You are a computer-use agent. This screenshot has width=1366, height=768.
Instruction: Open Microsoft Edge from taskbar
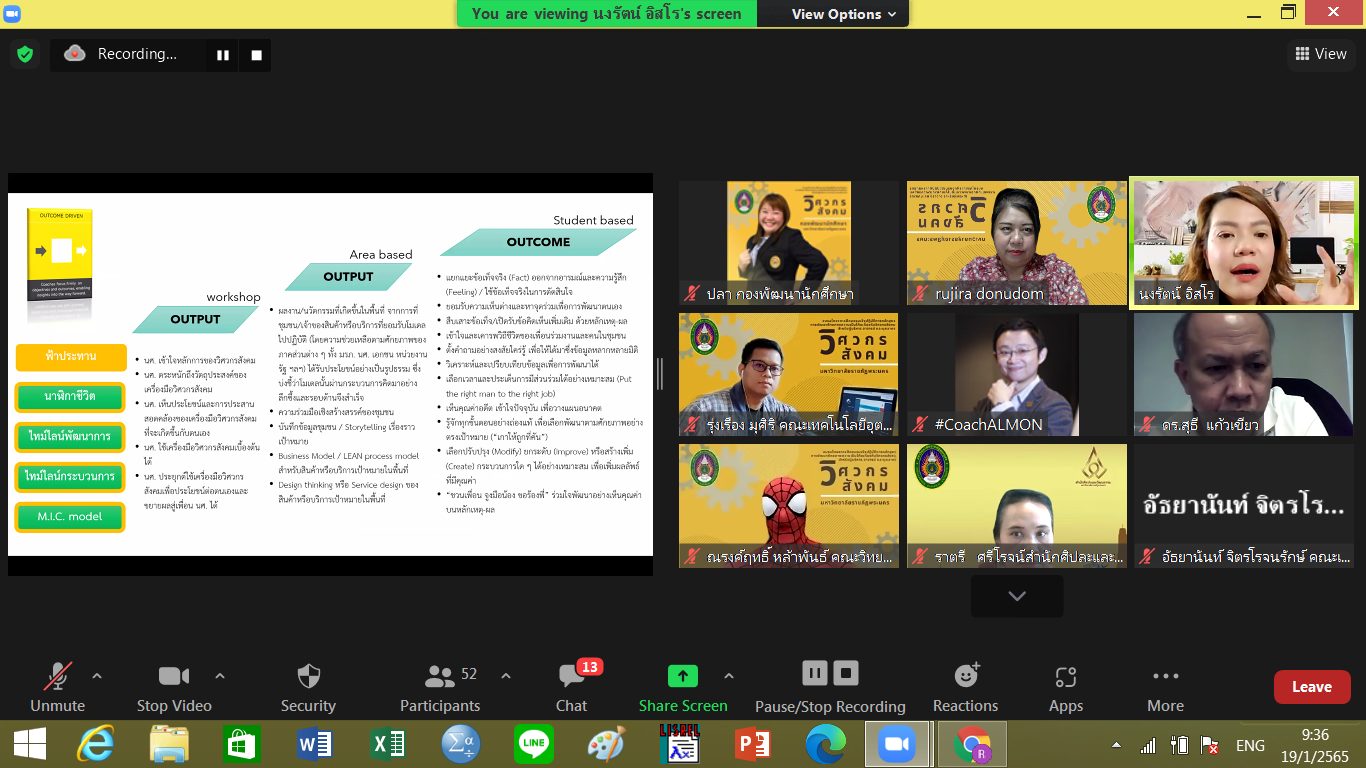coord(825,745)
